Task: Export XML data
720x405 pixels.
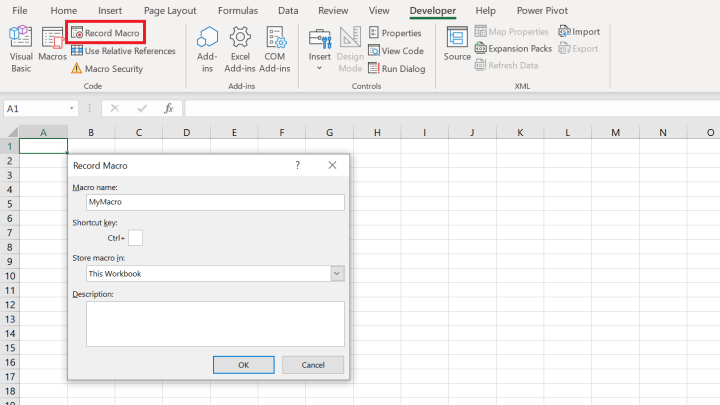Action: coord(578,49)
